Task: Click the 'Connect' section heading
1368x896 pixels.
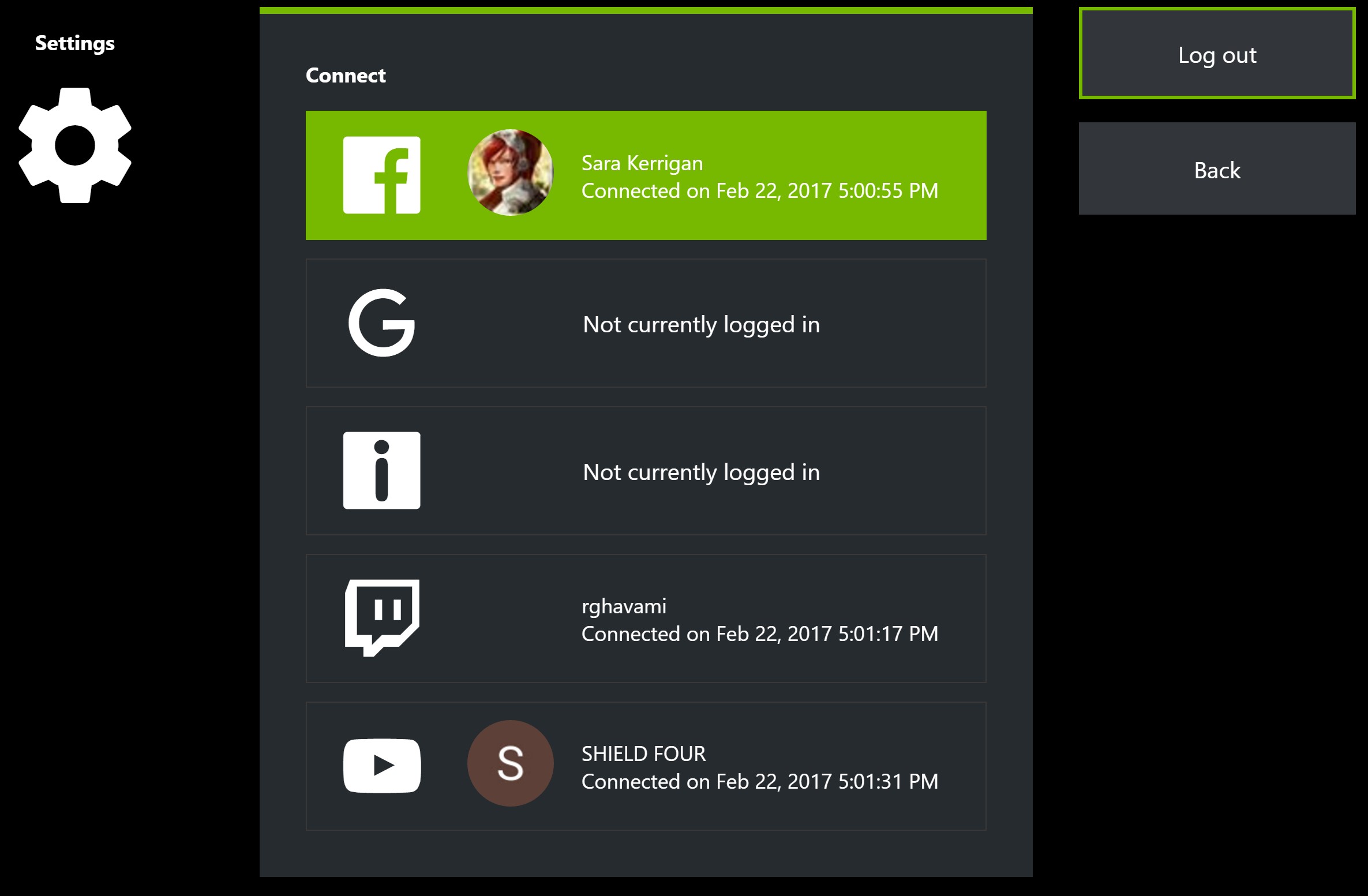Action: [345, 76]
